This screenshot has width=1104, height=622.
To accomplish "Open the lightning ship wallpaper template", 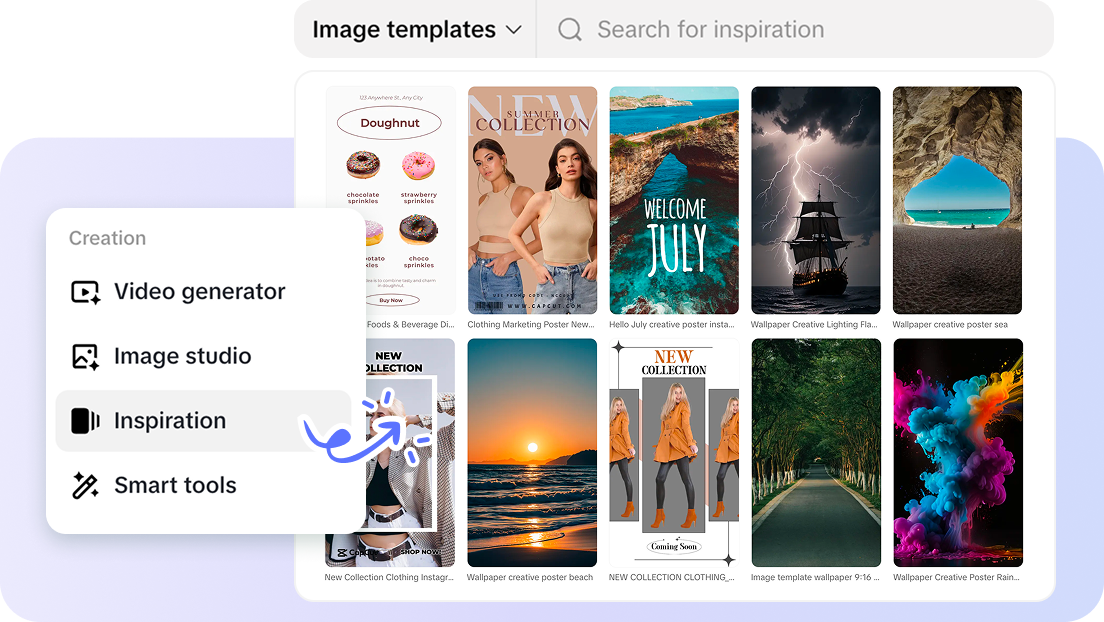I will click(x=816, y=200).
